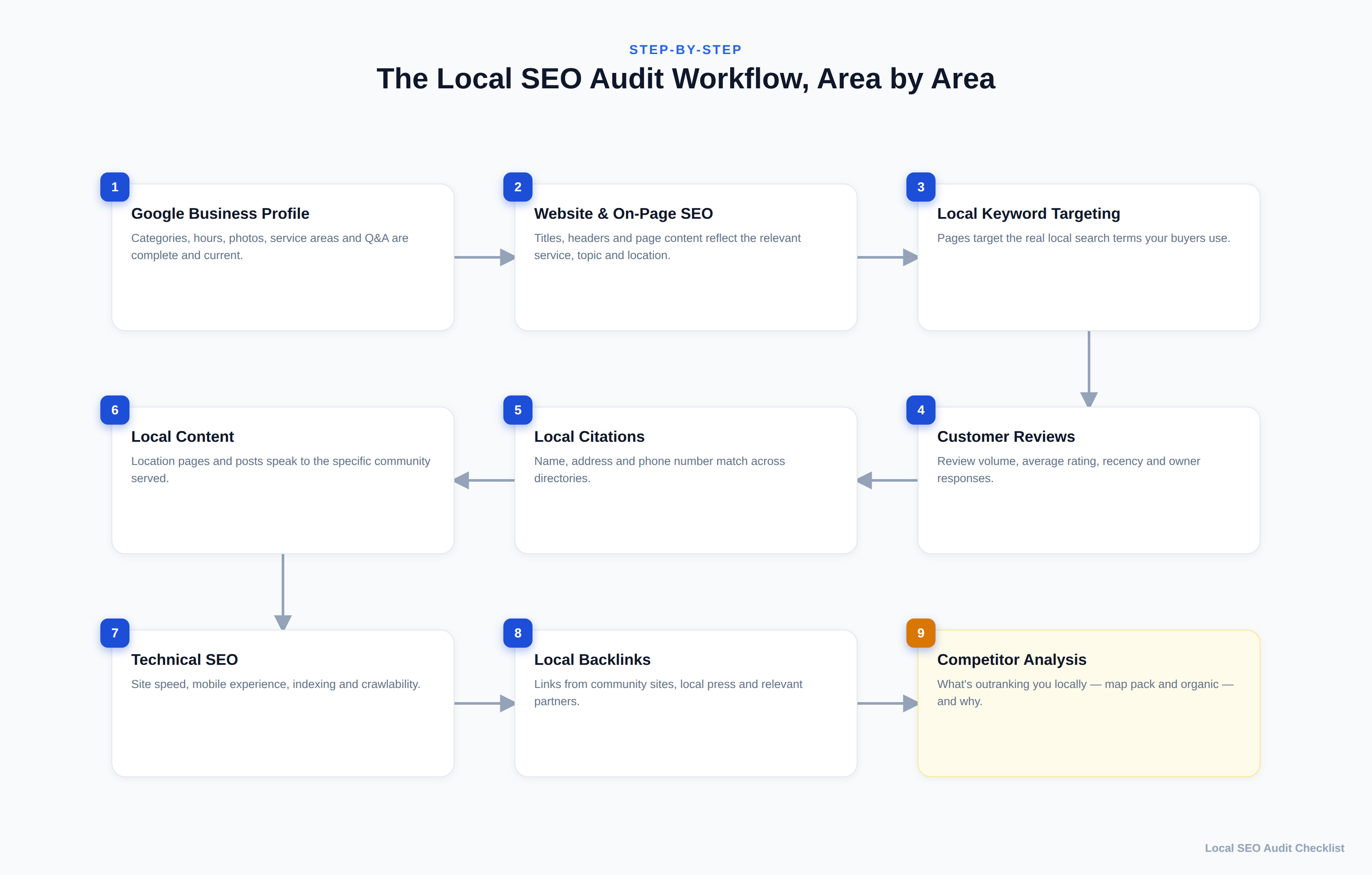
Task: Click the 'Categories, hours, photos, service areas' description
Action: pos(270,246)
